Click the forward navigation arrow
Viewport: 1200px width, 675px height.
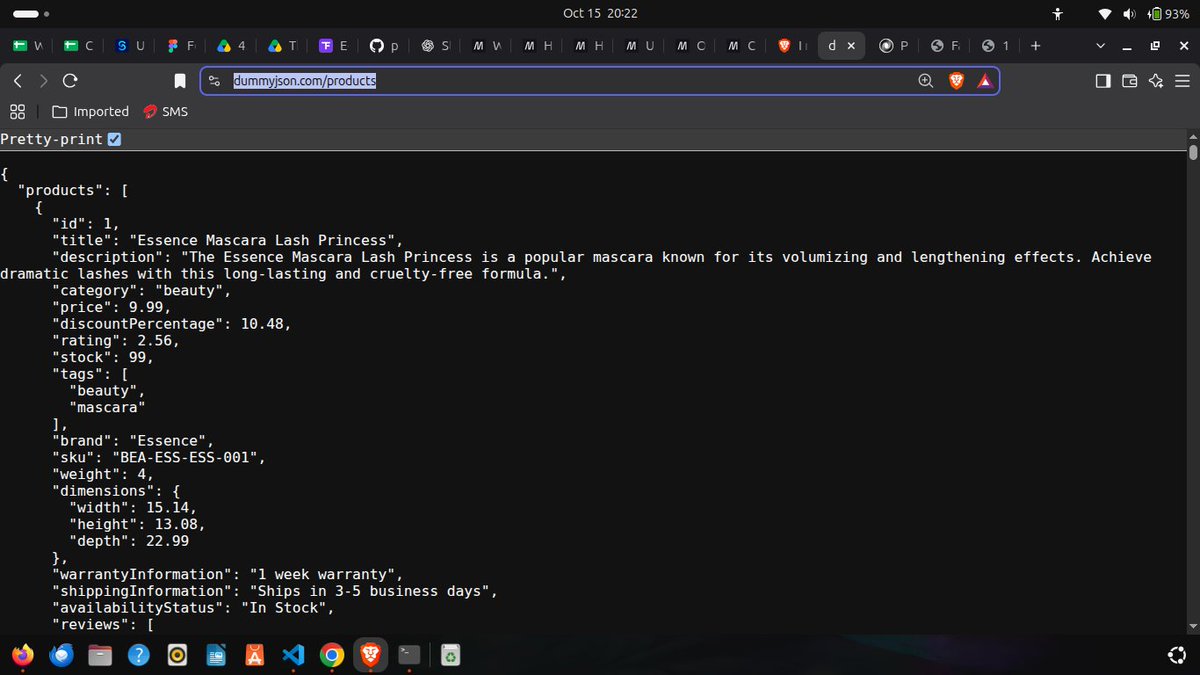click(x=43, y=81)
